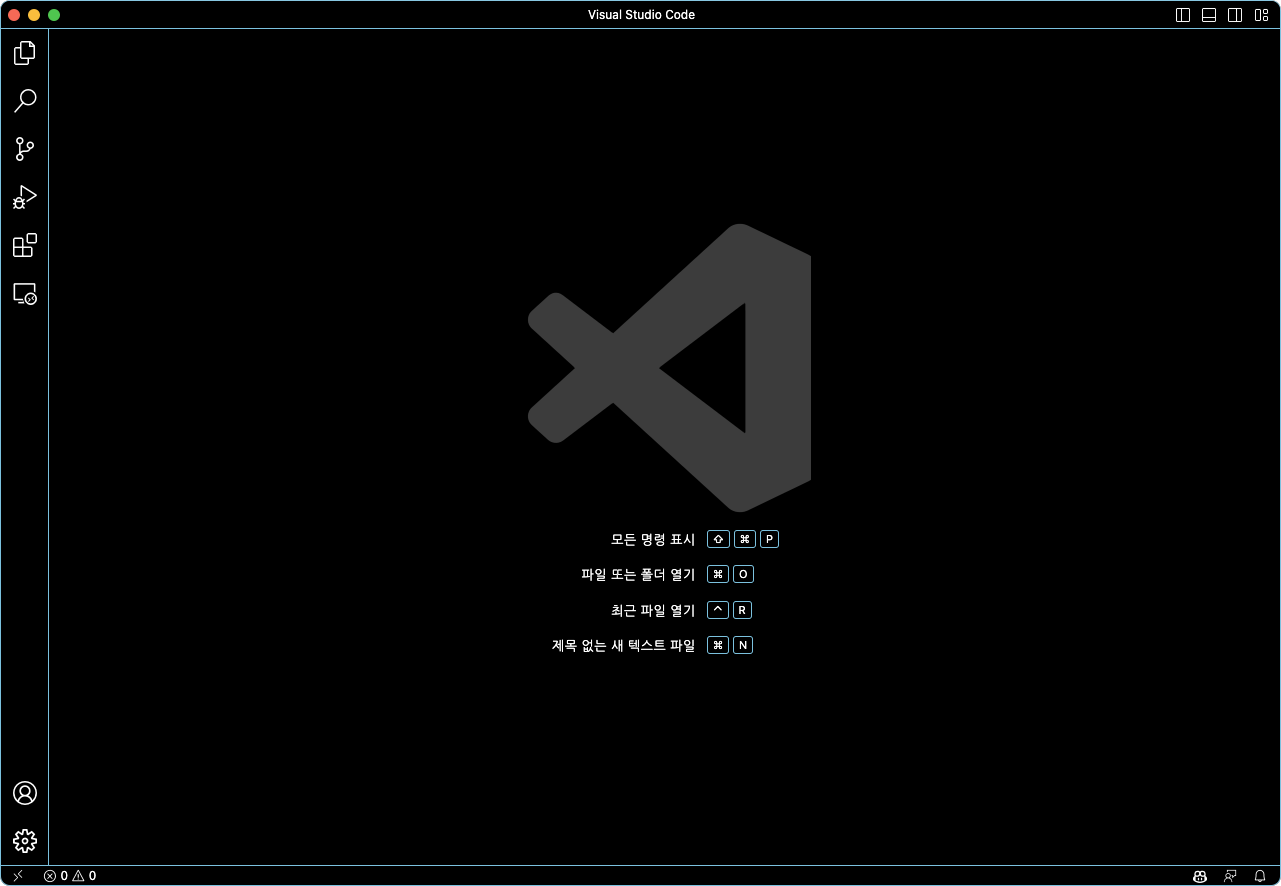Toggle the primary side bar layout button

pos(1183,15)
